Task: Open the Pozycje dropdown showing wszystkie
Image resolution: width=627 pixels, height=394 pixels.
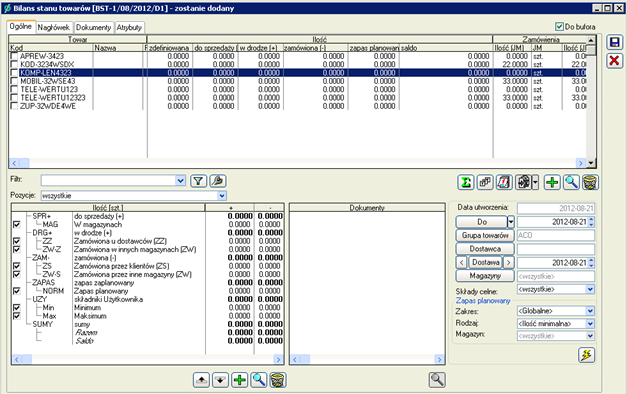Action: 222,196
